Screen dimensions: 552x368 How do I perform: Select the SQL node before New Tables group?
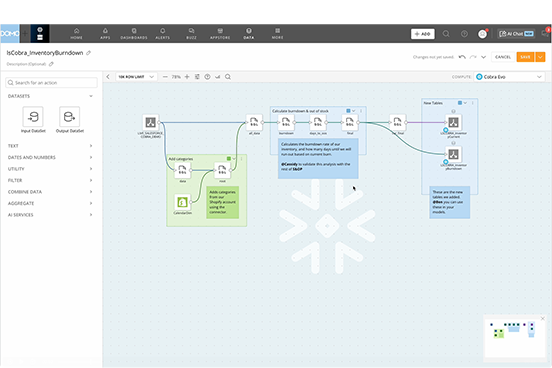coord(397,122)
